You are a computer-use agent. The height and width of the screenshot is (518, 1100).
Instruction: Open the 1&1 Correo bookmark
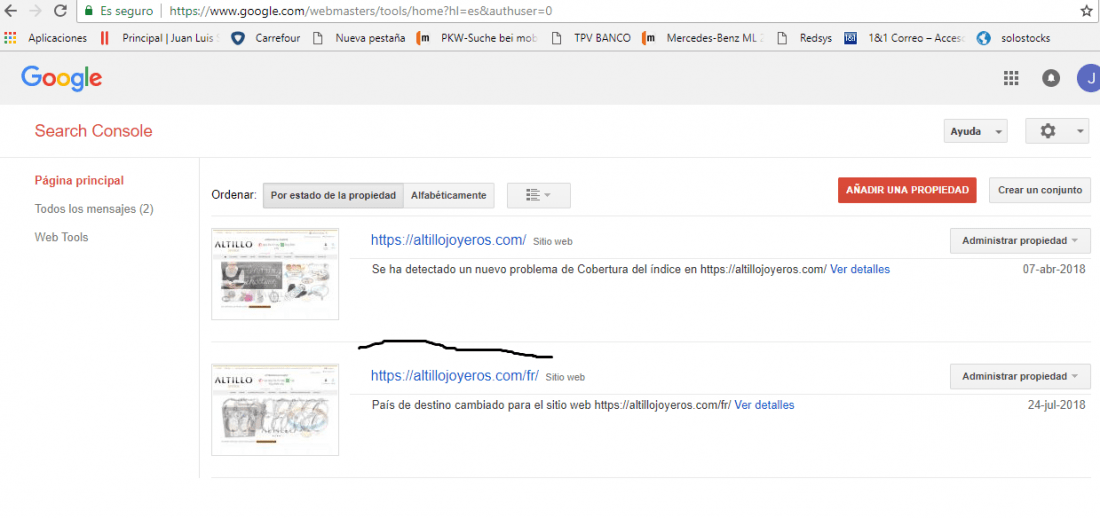click(x=905, y=38)
